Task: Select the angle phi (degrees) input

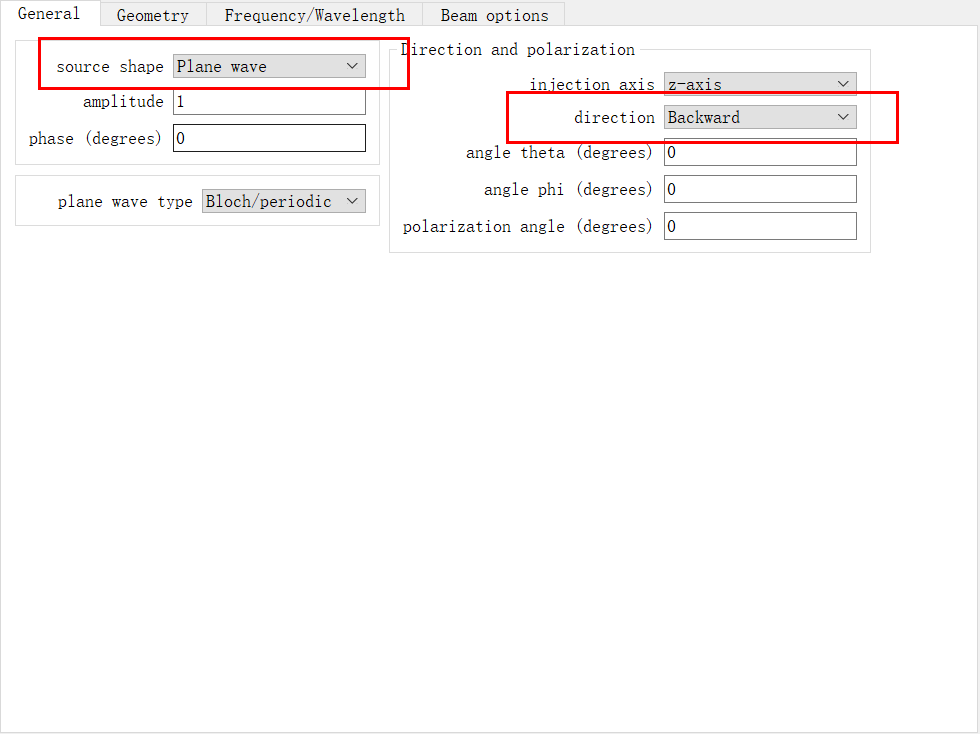Action: click(760, 189)
